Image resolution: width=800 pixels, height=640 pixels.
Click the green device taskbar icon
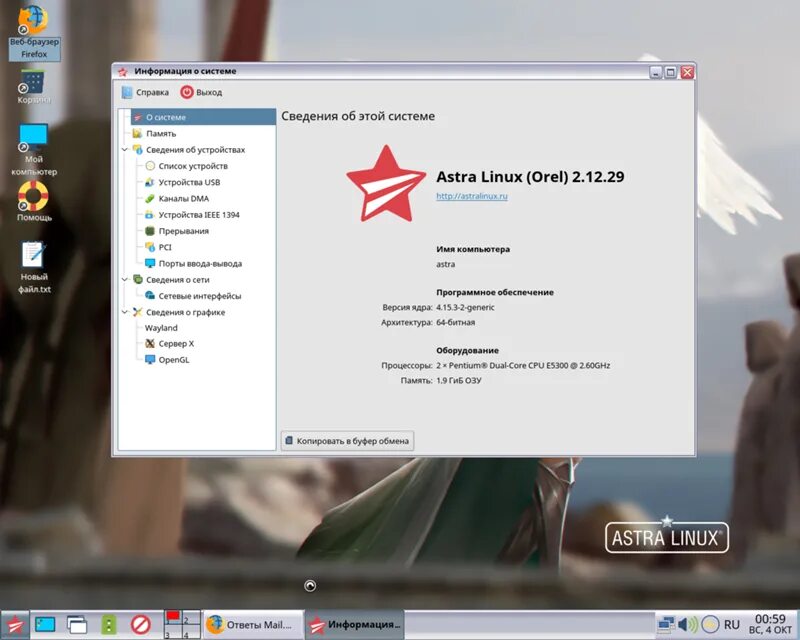(x=109, y=625)
